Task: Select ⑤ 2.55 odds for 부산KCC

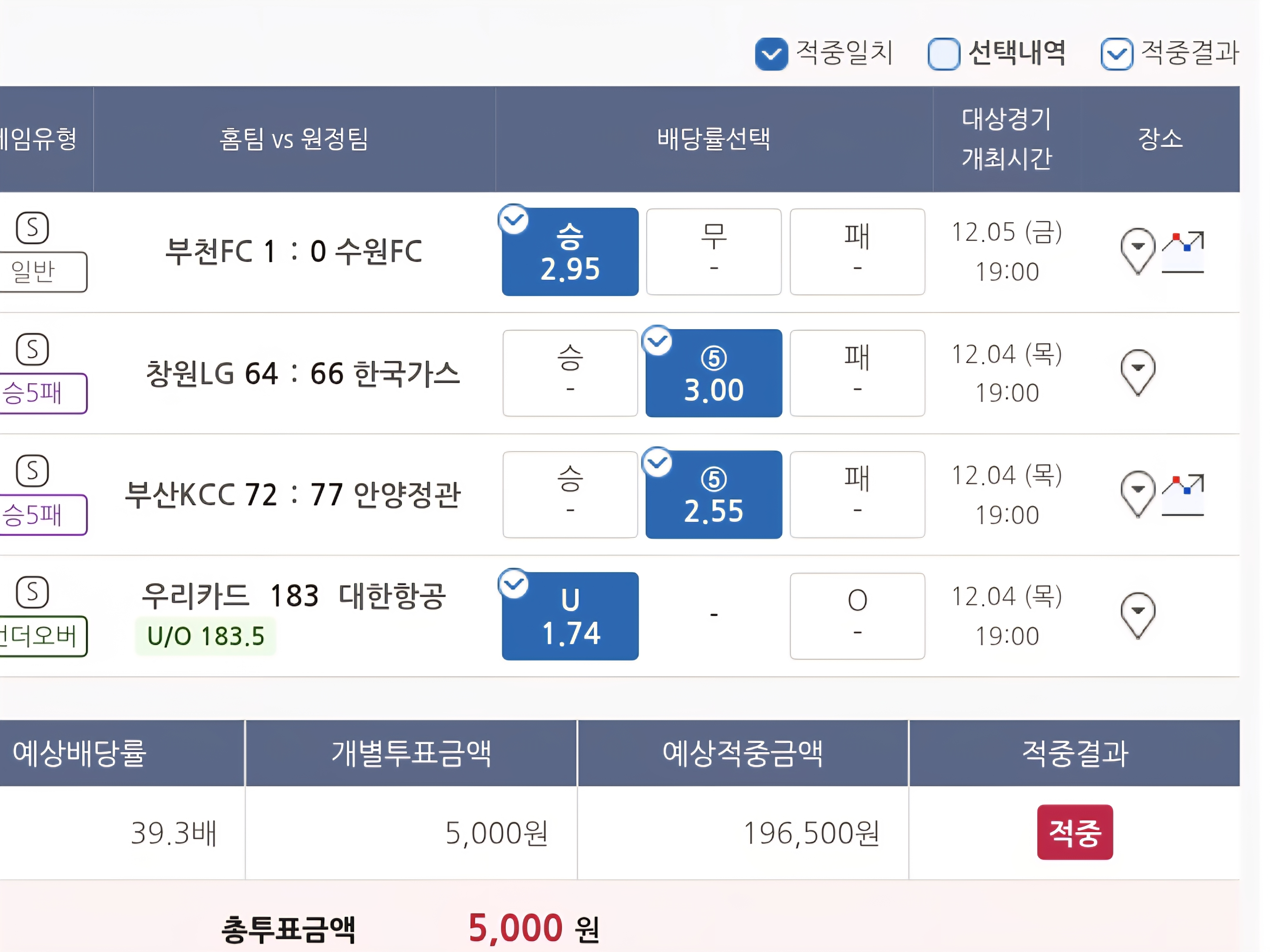Action: (x=713, y=495)
